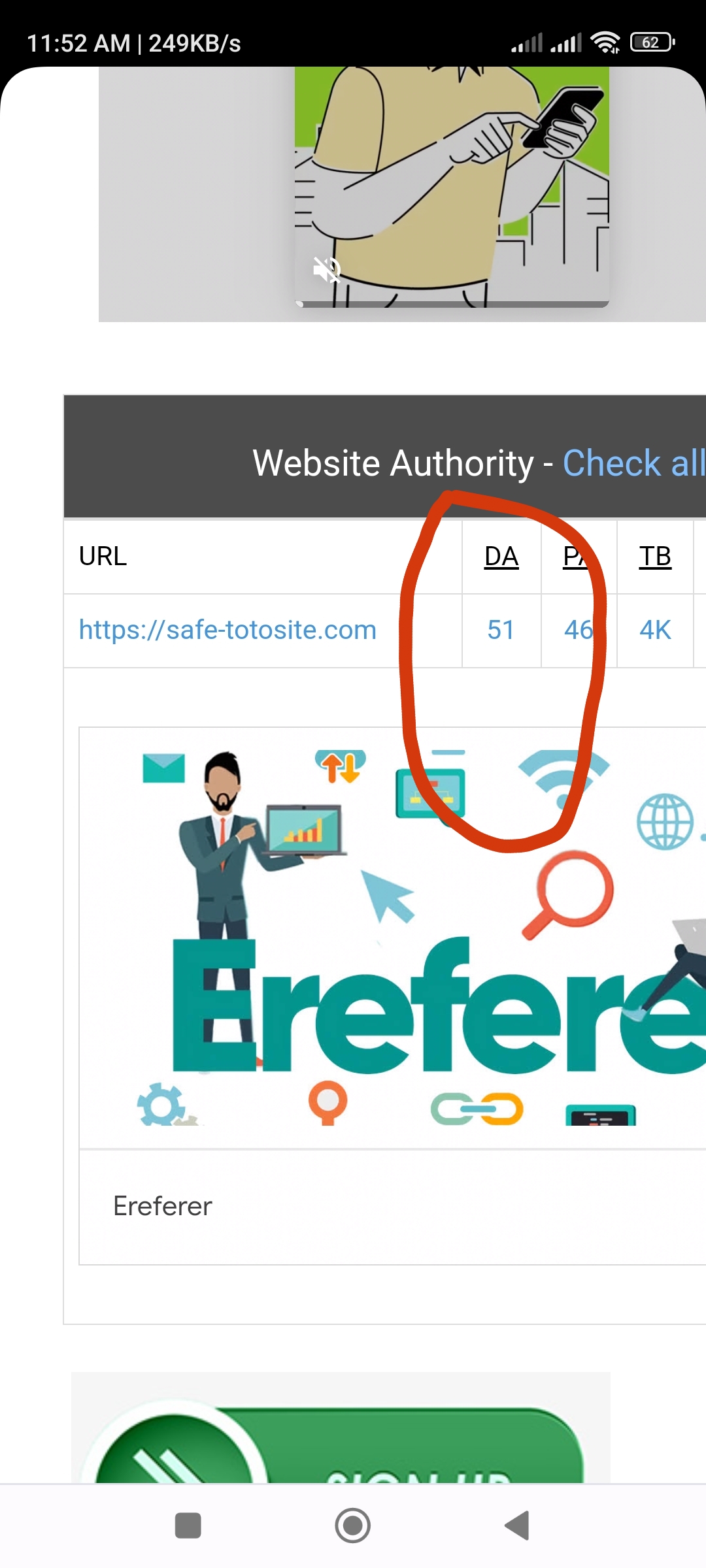Click the TB column header
Image resolution: width=706 pixels, height=1568 pixels.
(x=655, y=557)
